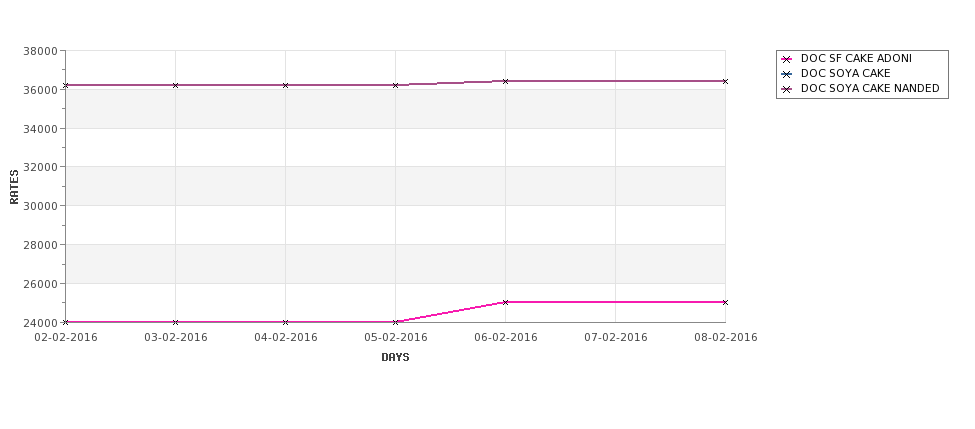
Task: Click DOC SOYA CAKE NANDED legend marker
Action: (x=787, y=89)
